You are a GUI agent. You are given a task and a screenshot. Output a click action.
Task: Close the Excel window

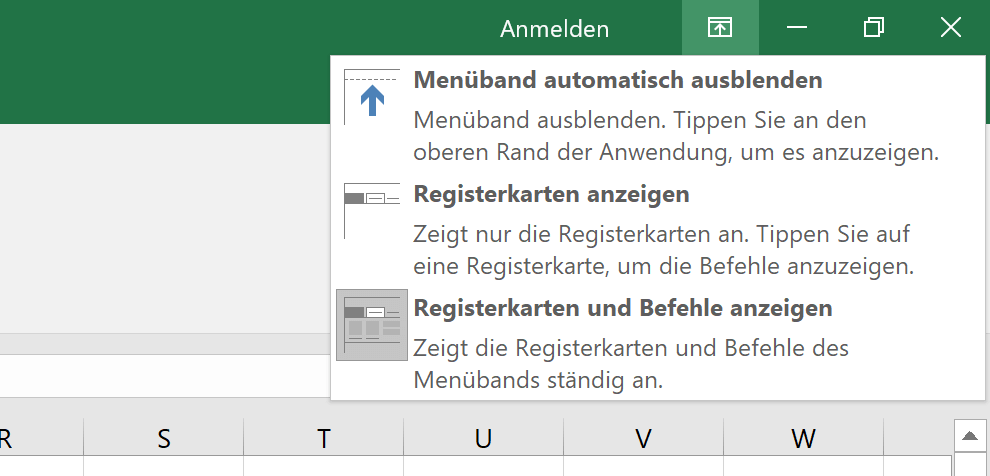pos(951,28)
